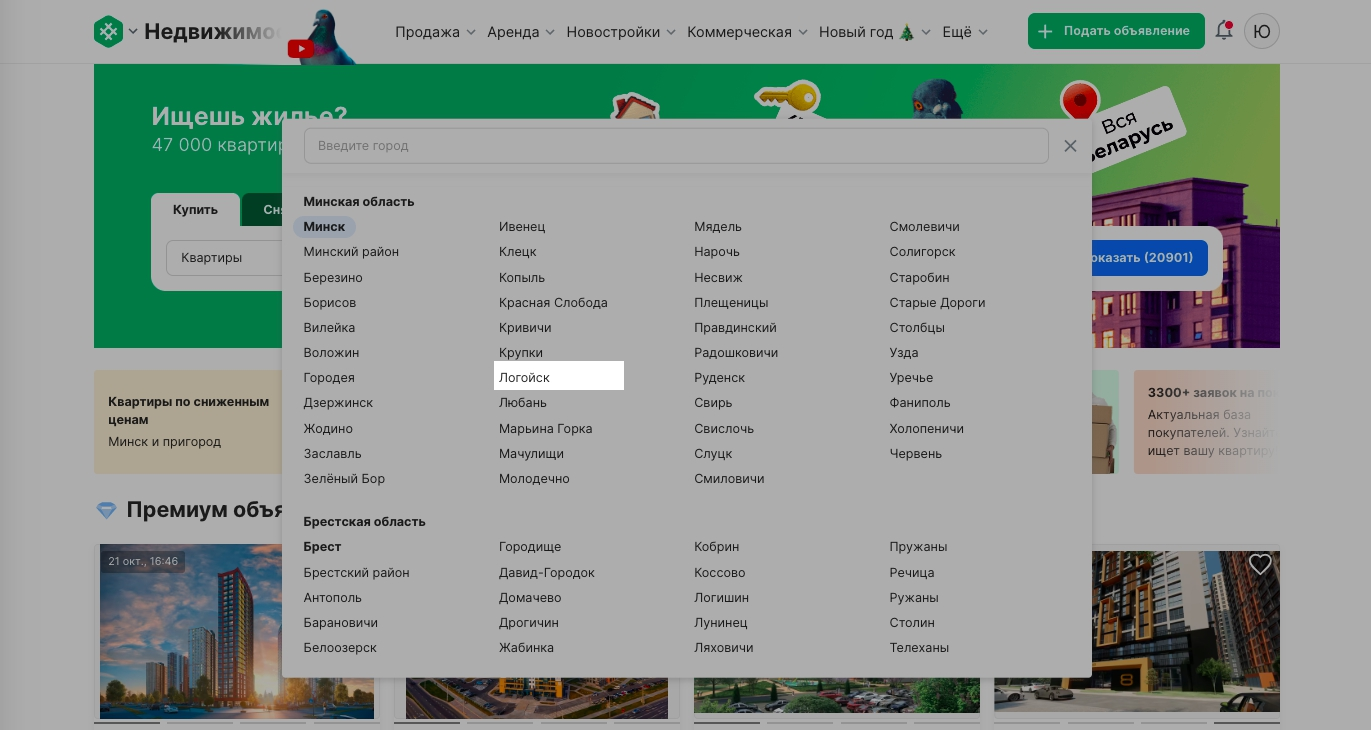Select Столбцы city
1371x730 pixels.
click(917, 328)
